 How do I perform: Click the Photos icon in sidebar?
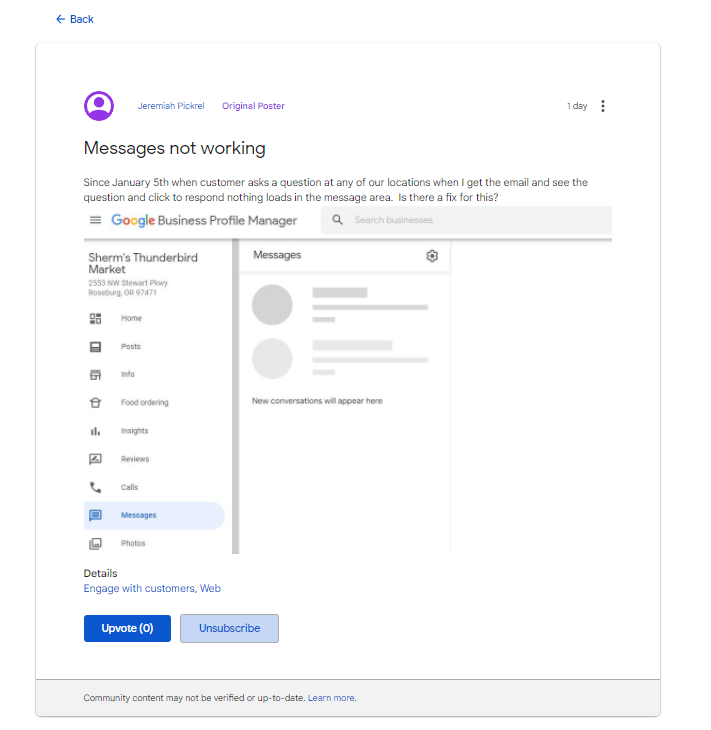coord(95,543)
